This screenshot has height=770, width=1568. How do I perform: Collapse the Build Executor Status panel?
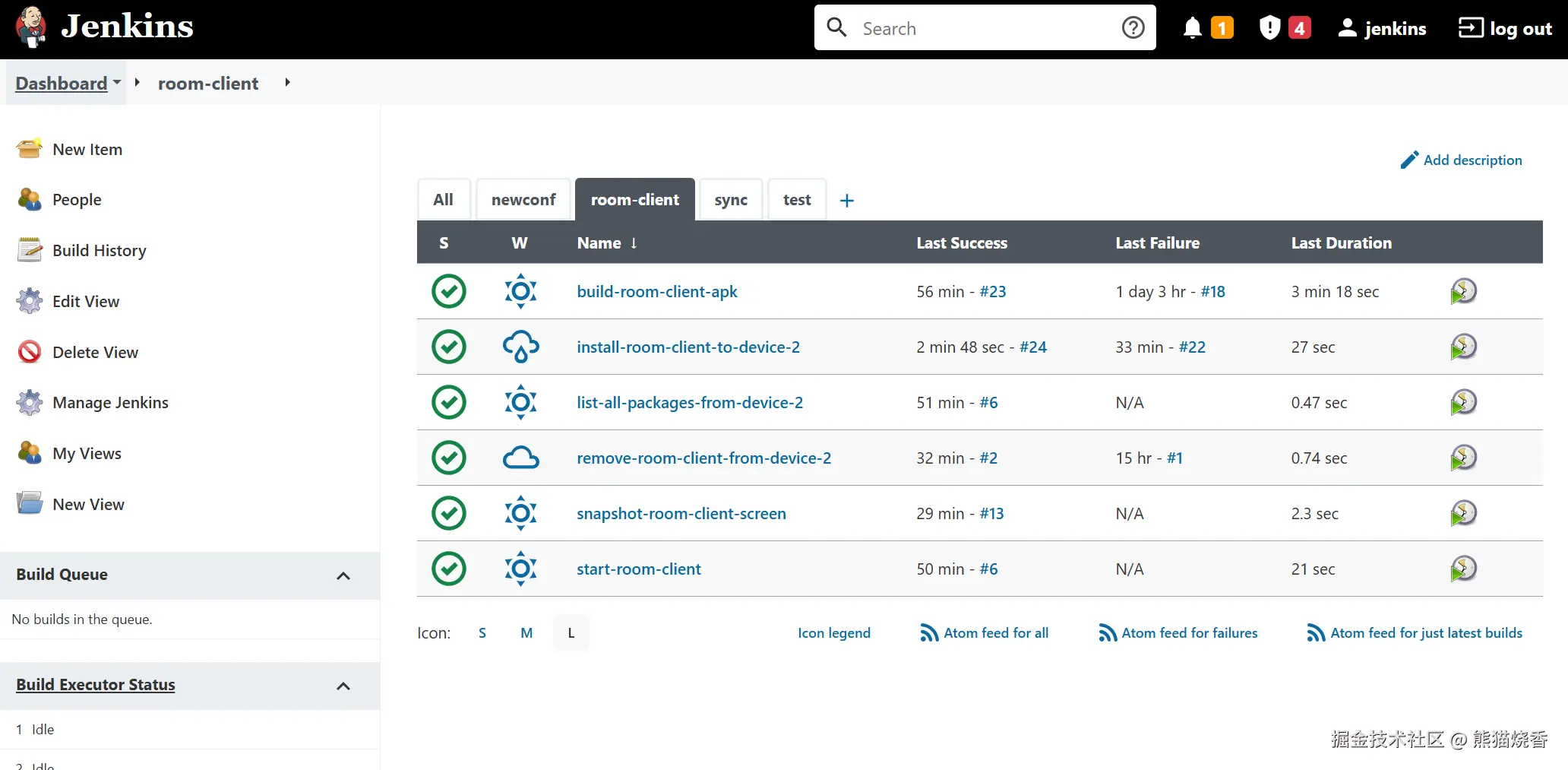343,686
